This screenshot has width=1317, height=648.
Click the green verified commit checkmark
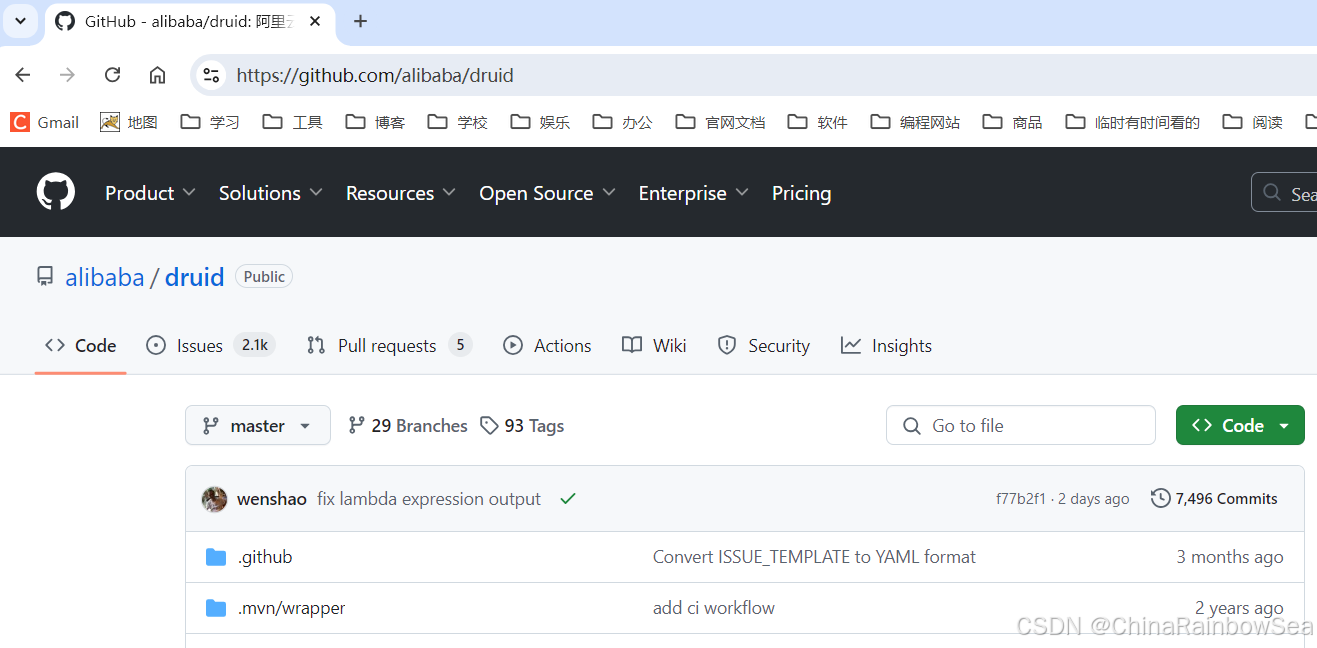click(x=567, y=498)
